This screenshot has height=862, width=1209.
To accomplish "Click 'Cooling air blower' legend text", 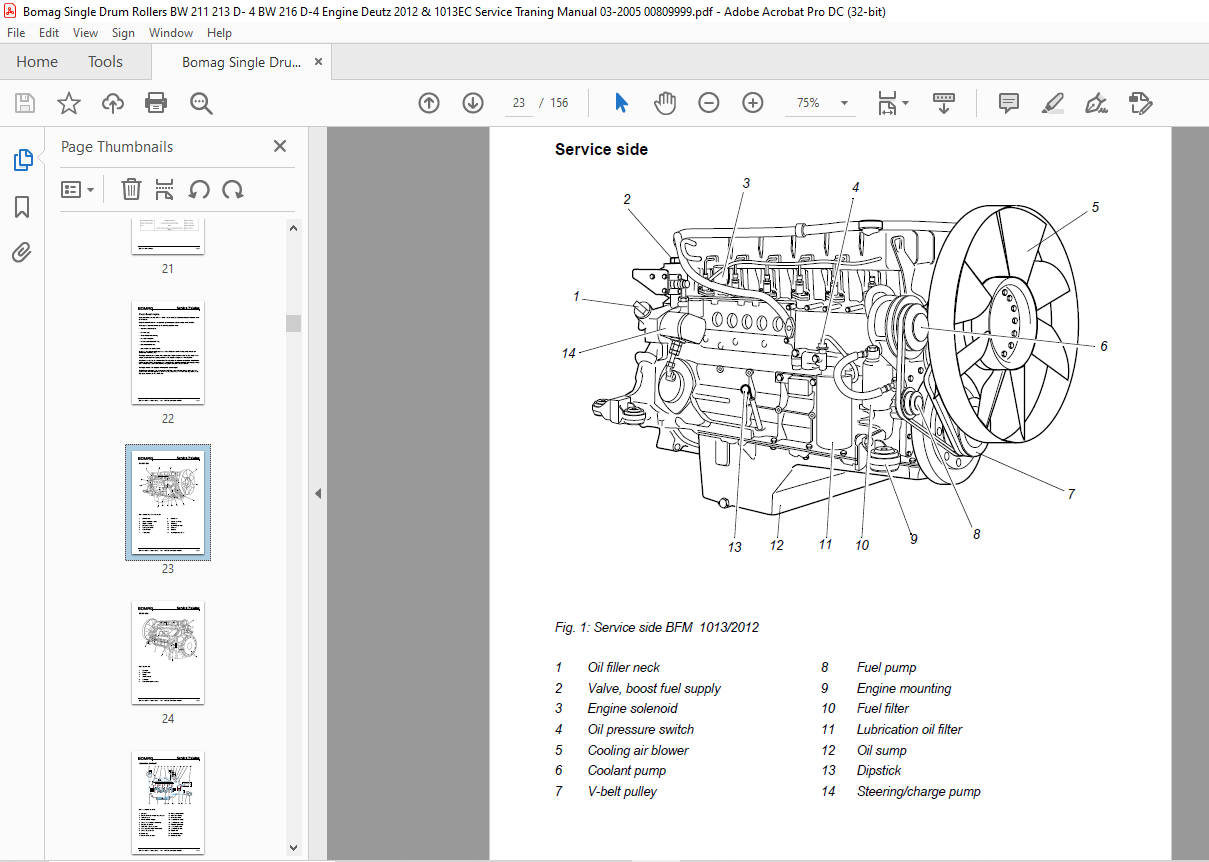I will click(638, 750).
